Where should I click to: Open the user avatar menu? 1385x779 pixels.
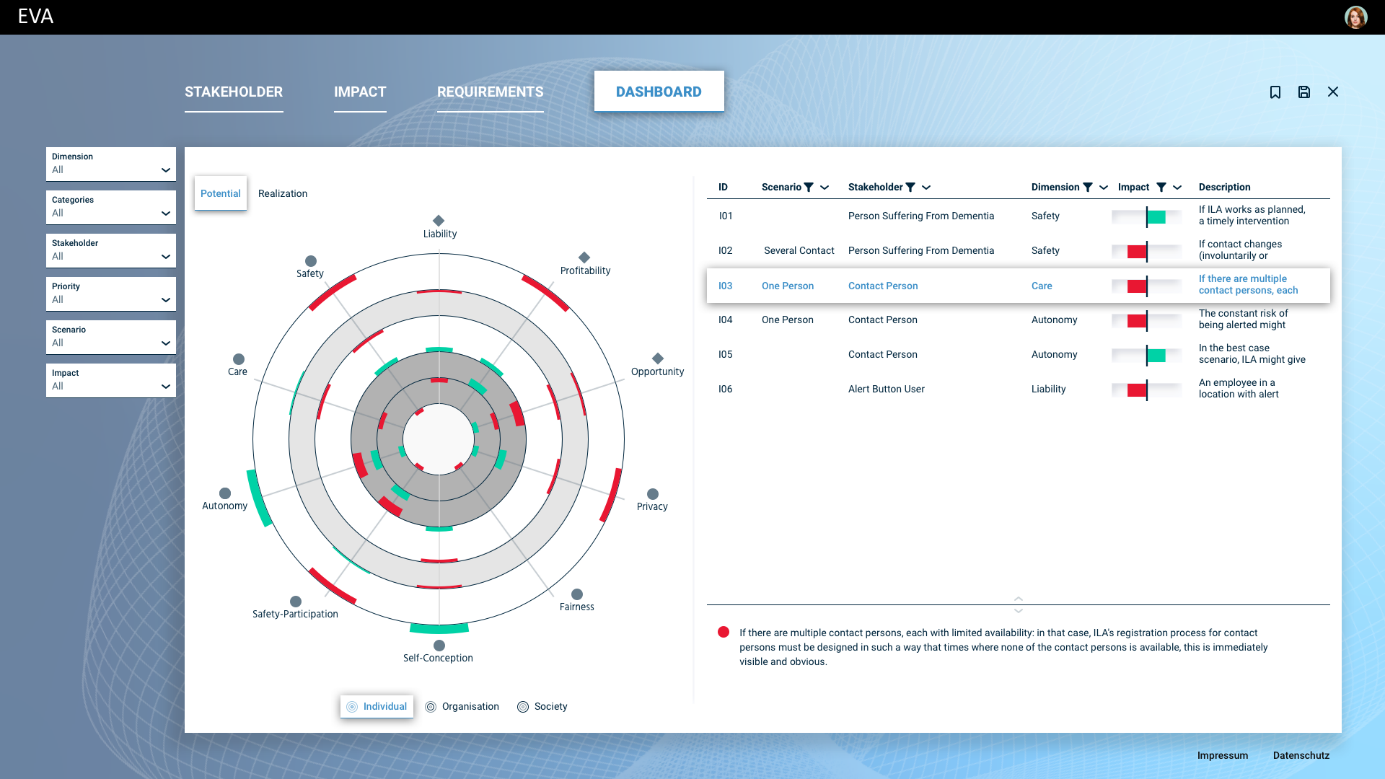click(1355, 17)
